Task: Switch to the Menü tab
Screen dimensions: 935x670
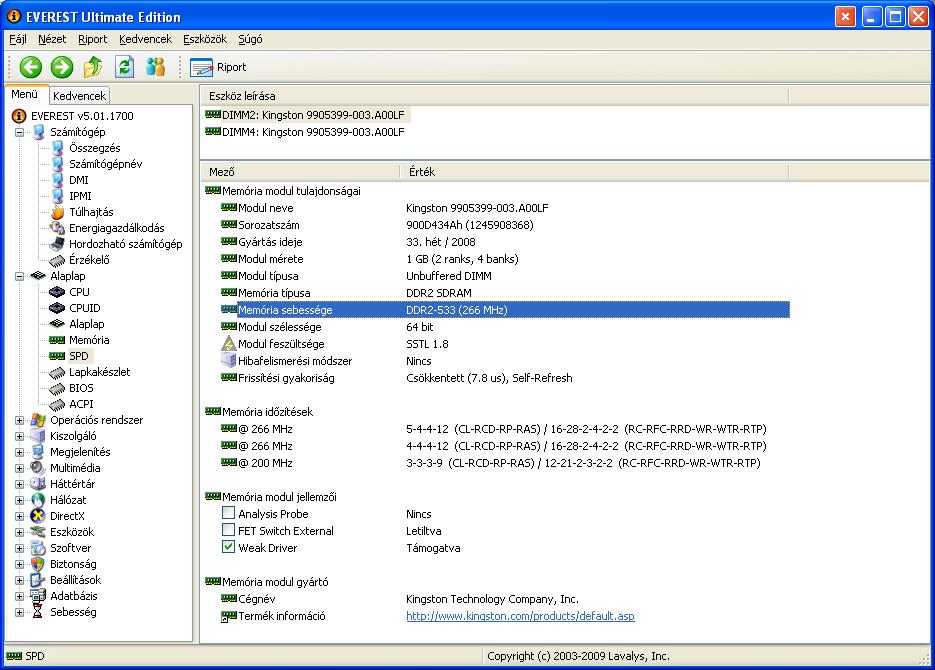Action: point(25,94)
